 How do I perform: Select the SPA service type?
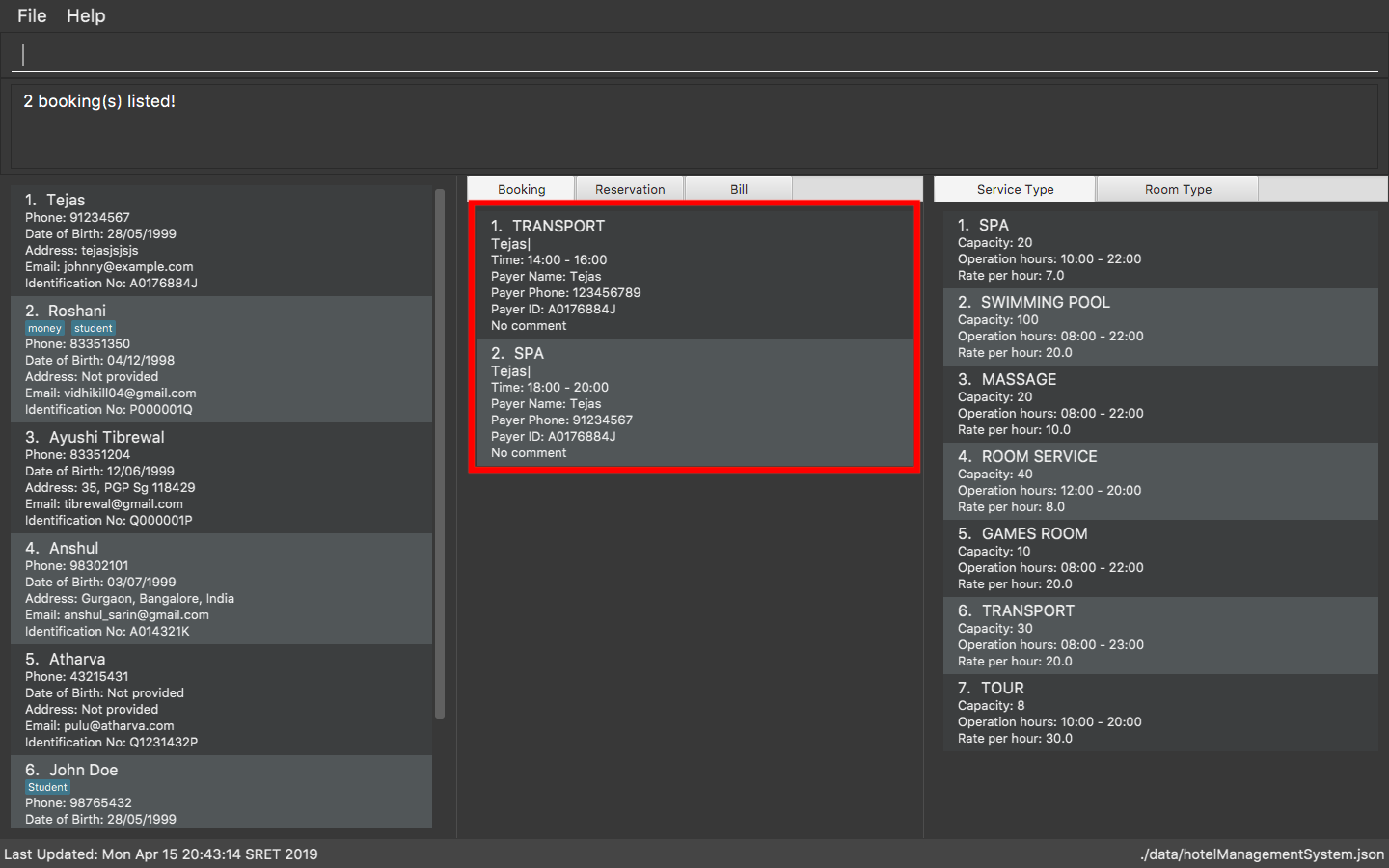tap(1160, 249)
